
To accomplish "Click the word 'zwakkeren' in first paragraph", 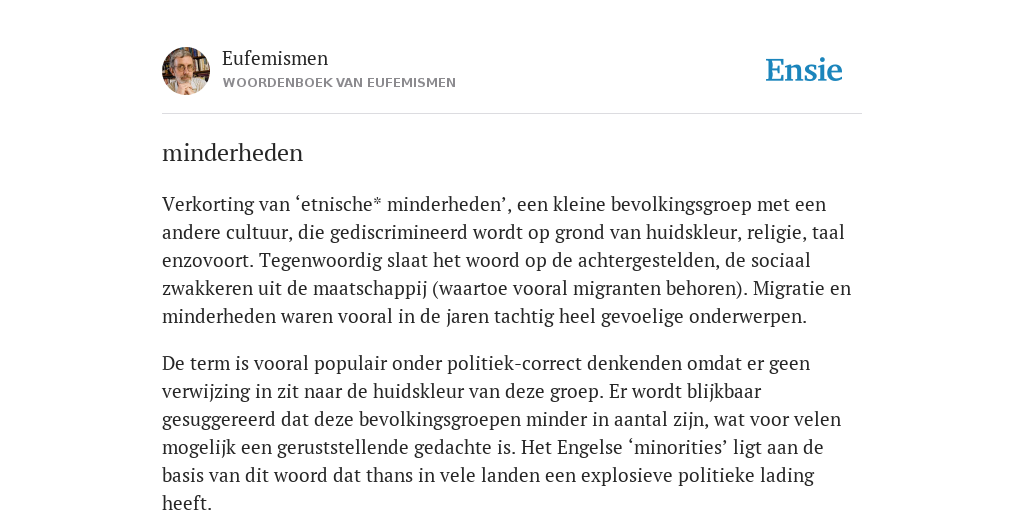I will [x=208, y=289].
